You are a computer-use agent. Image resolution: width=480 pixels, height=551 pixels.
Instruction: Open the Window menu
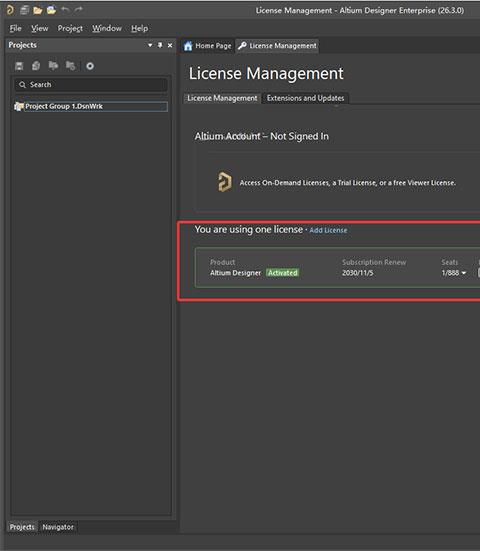[x=107, y=28]
